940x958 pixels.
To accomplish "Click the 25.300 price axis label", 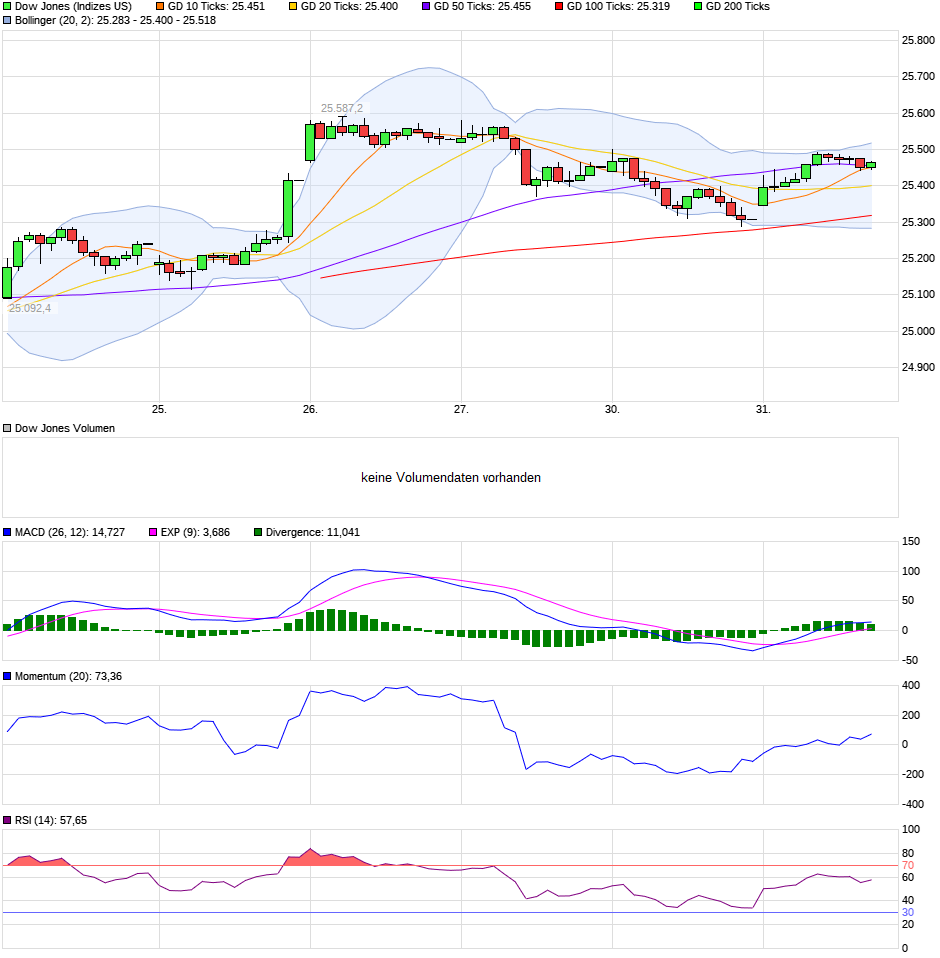I will [918, 222].
